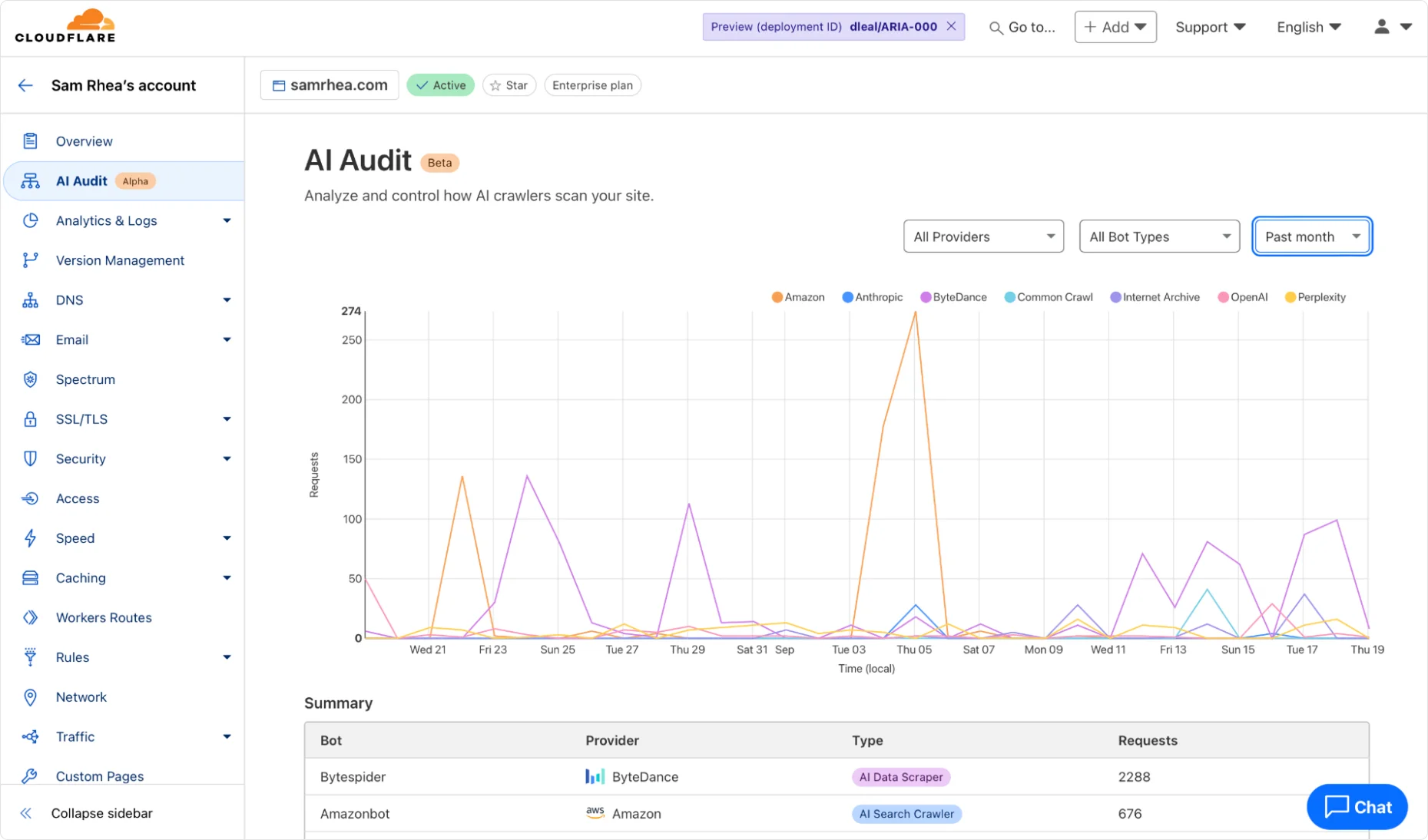The width and height of the screenshot is (1428, 840).
Task: Toggle the Perplexity legend entry
Action: (1315, 297)
